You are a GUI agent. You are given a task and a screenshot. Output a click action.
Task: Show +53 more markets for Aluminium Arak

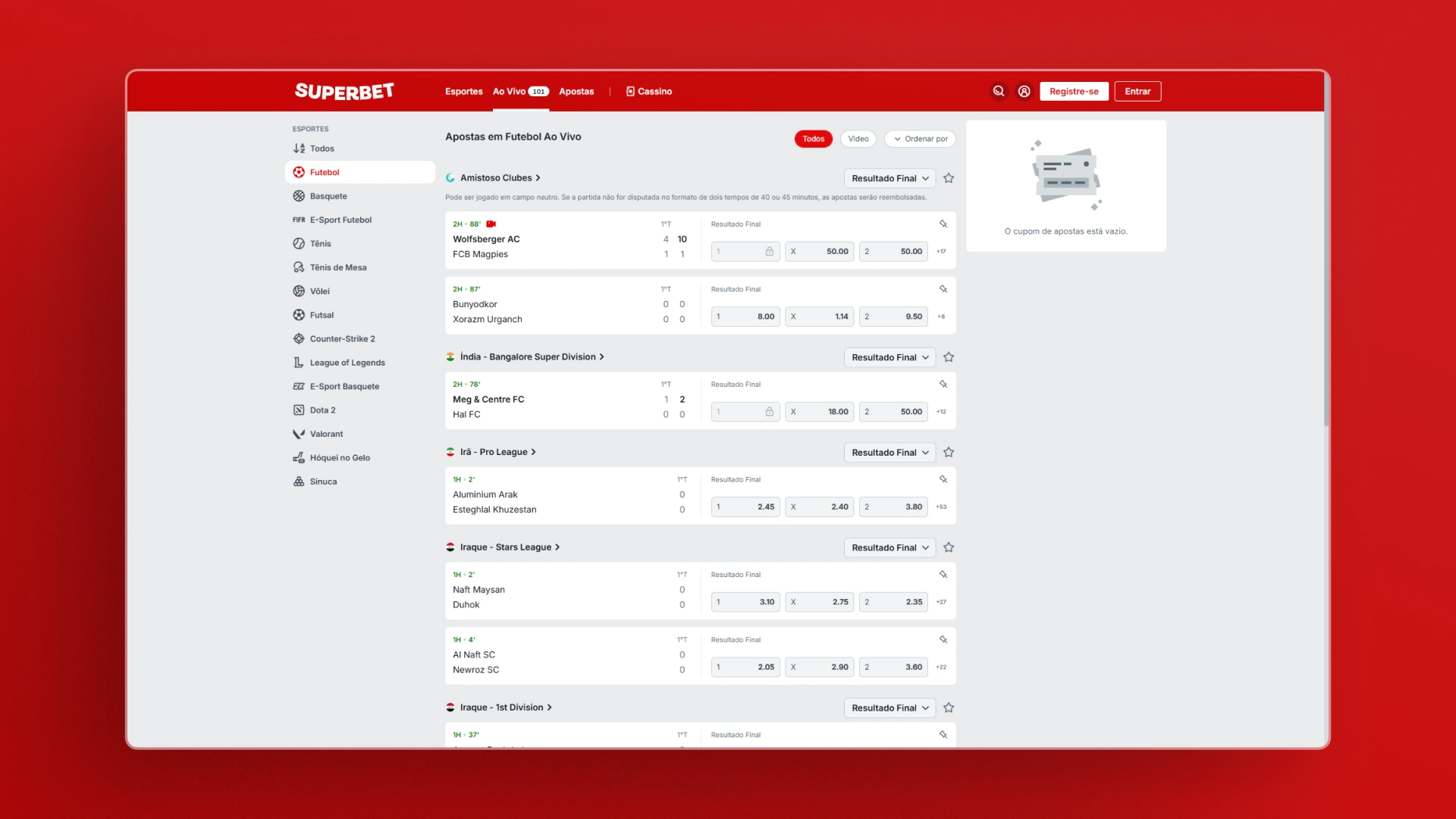[x=941, y=507]
